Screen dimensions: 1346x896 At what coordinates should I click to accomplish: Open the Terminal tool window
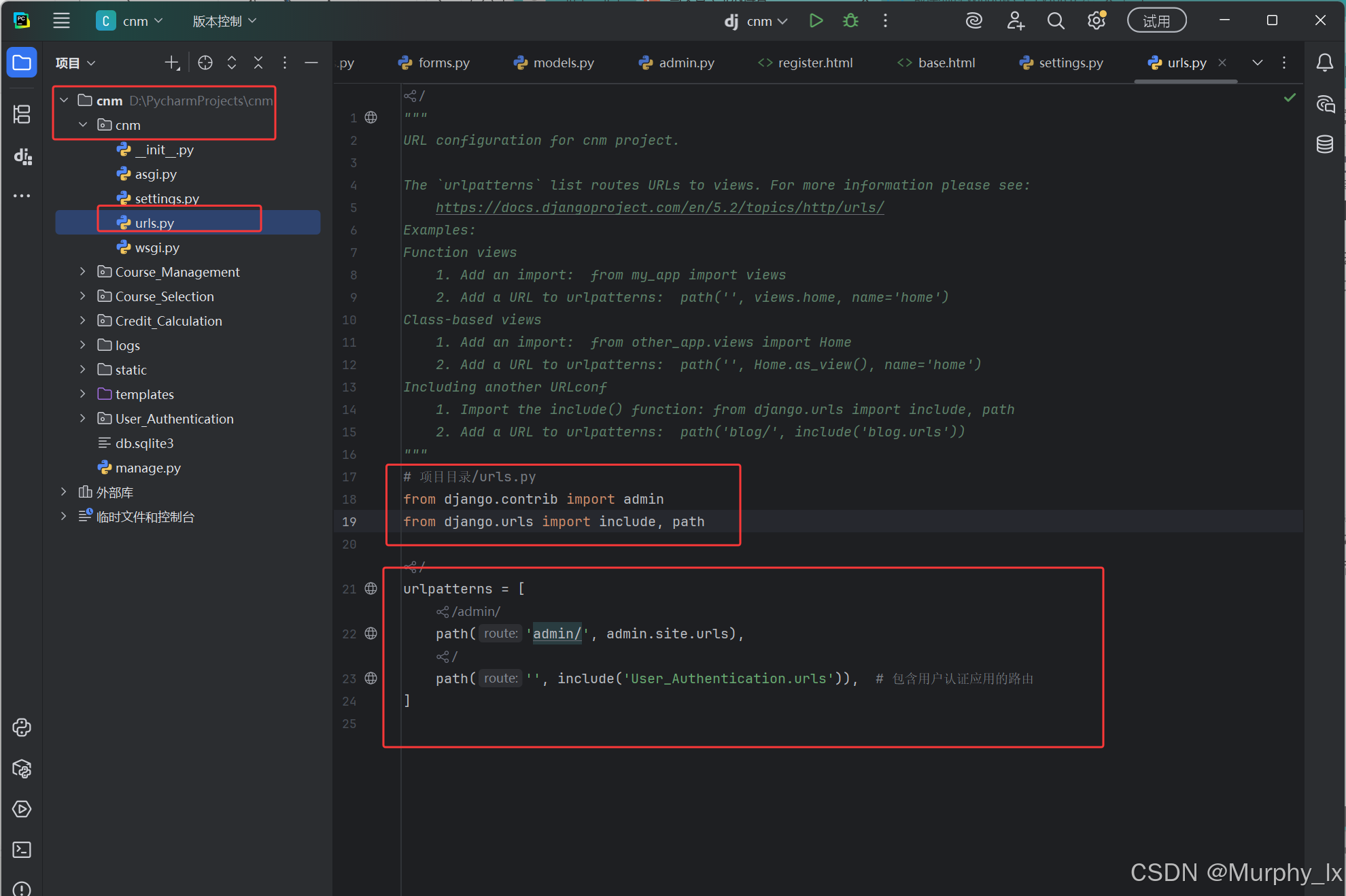pyautogui.click(x=22, y=850)
